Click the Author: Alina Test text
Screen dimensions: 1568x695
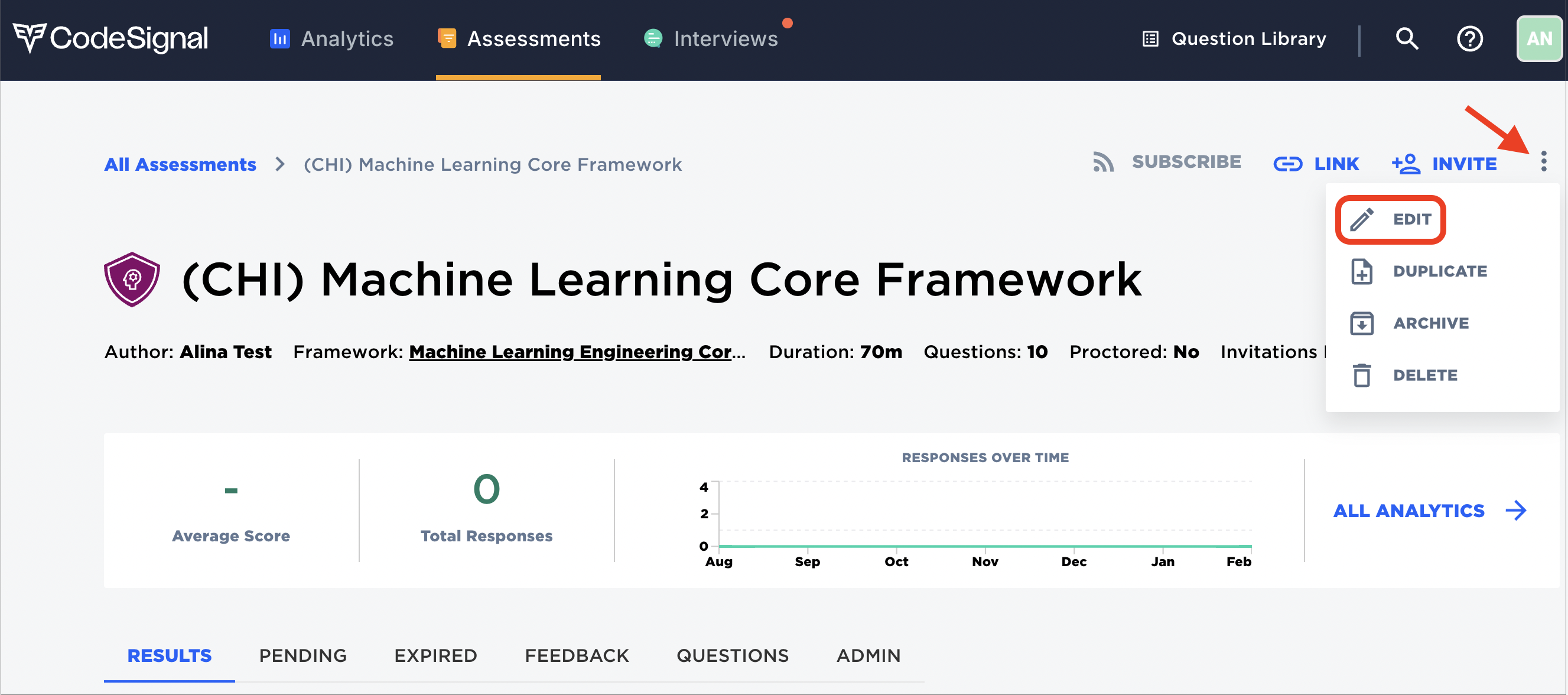point(188,352)
